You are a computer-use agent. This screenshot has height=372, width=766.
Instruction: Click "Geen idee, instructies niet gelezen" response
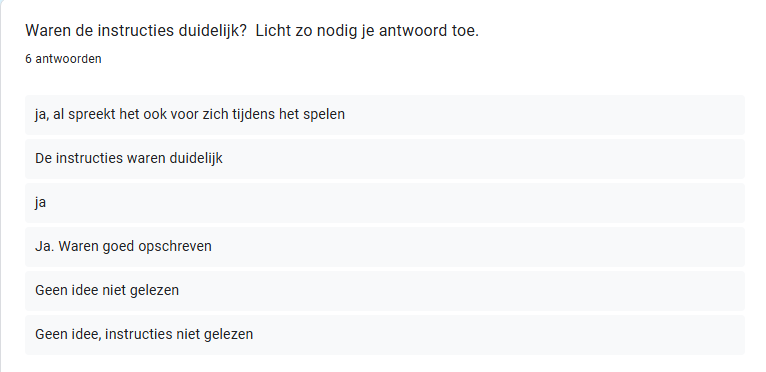click(385, 334)
